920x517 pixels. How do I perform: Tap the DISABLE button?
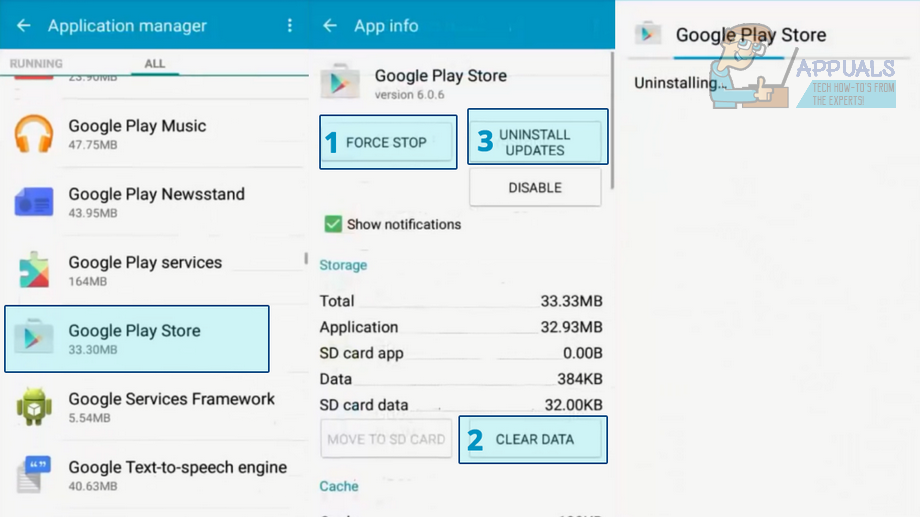535,187
